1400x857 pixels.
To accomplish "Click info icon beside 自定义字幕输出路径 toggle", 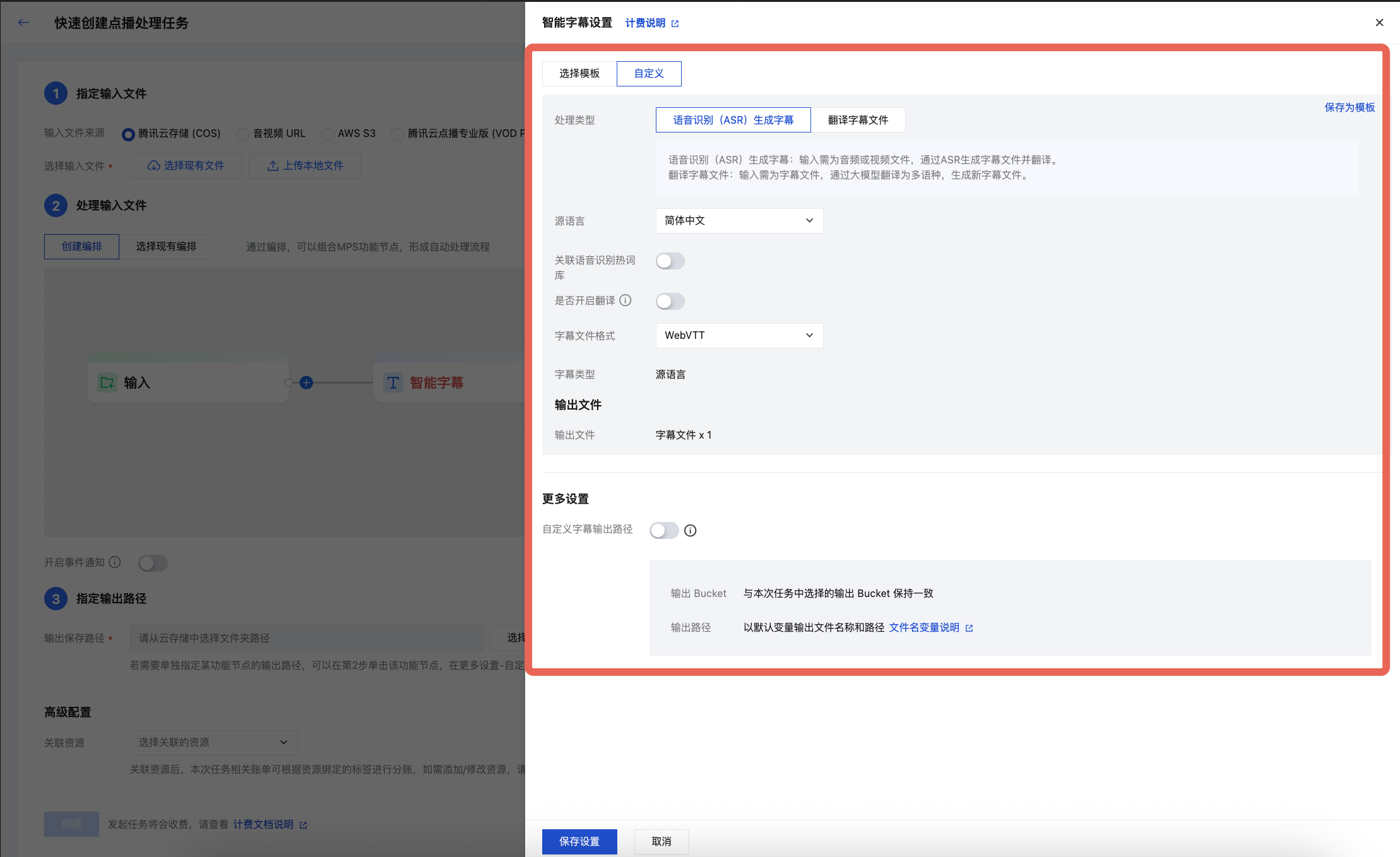I will point(691,531).
